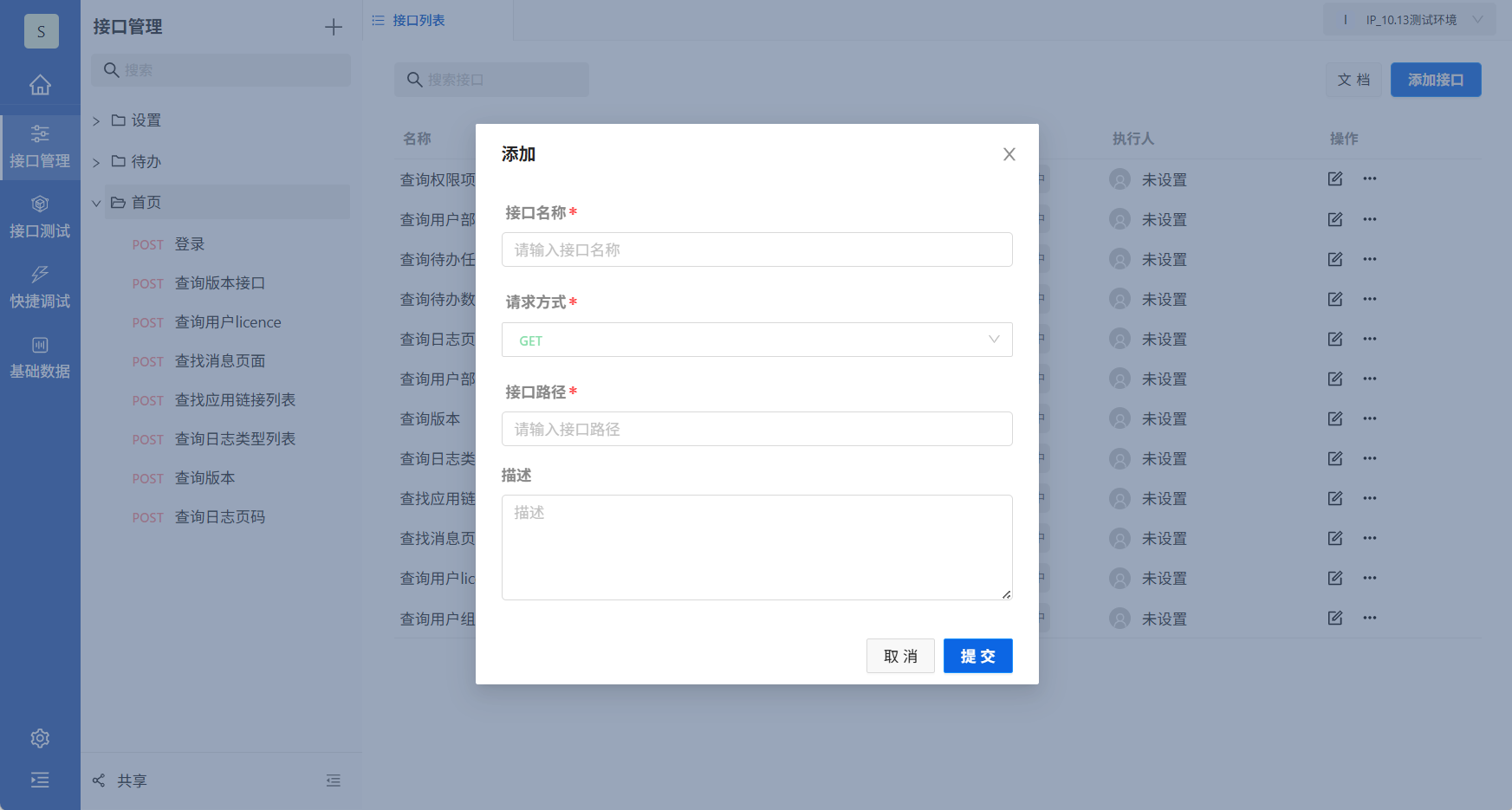Viewport: 1512px width, 810px height.
Task: Click the 提交 submit button
Action: pos(977,656)
